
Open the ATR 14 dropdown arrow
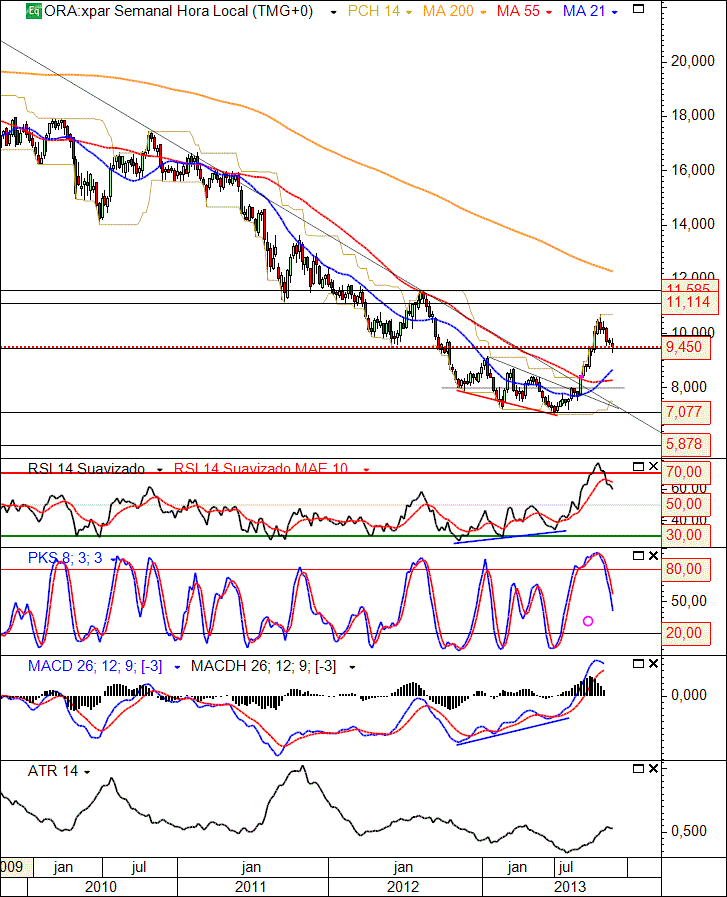click(x=87, y=773)
